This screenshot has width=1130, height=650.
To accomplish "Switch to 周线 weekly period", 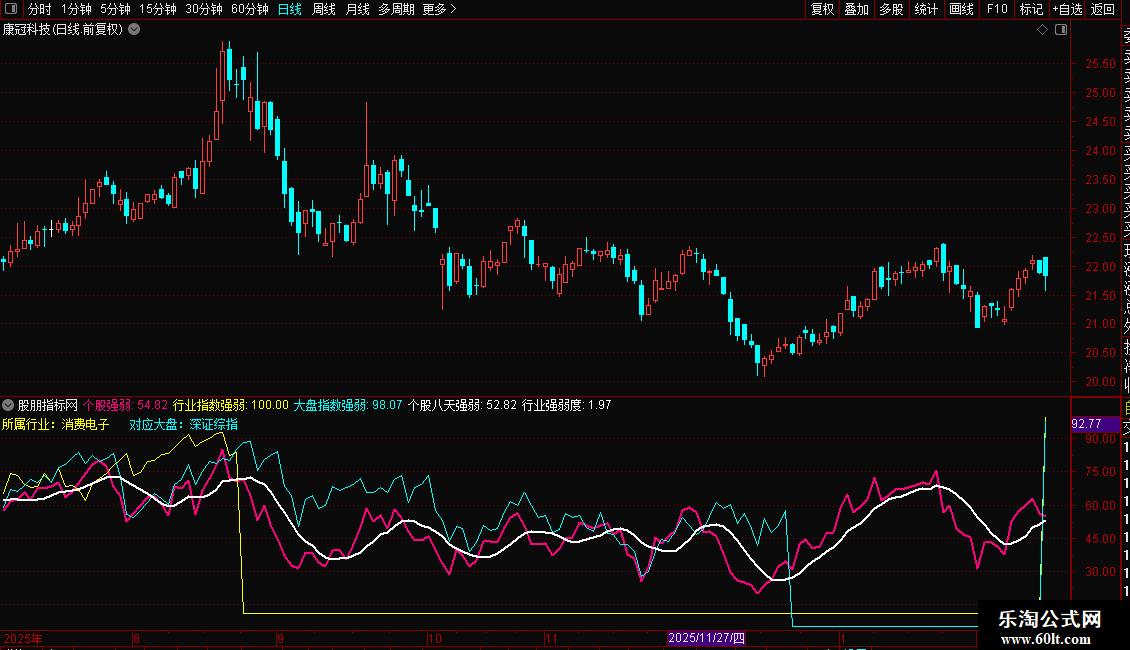I will click(x=324, y=9).
